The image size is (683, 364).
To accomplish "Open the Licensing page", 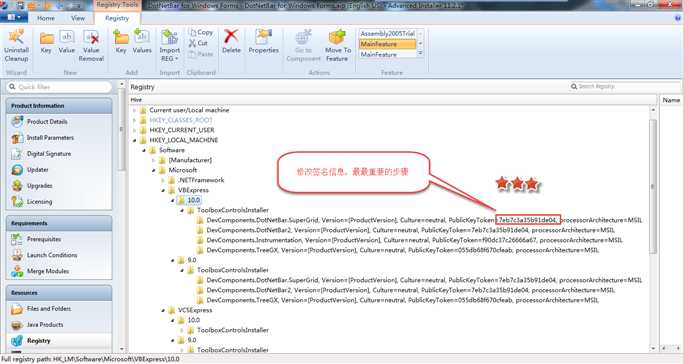I will [x=39, y=202].
